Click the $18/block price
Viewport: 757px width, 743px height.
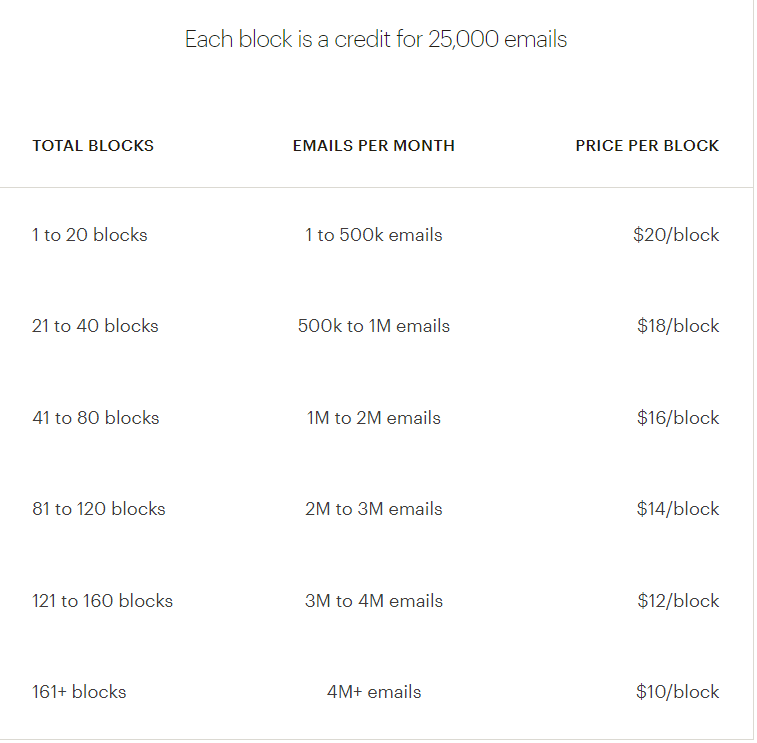click(678, 326)
